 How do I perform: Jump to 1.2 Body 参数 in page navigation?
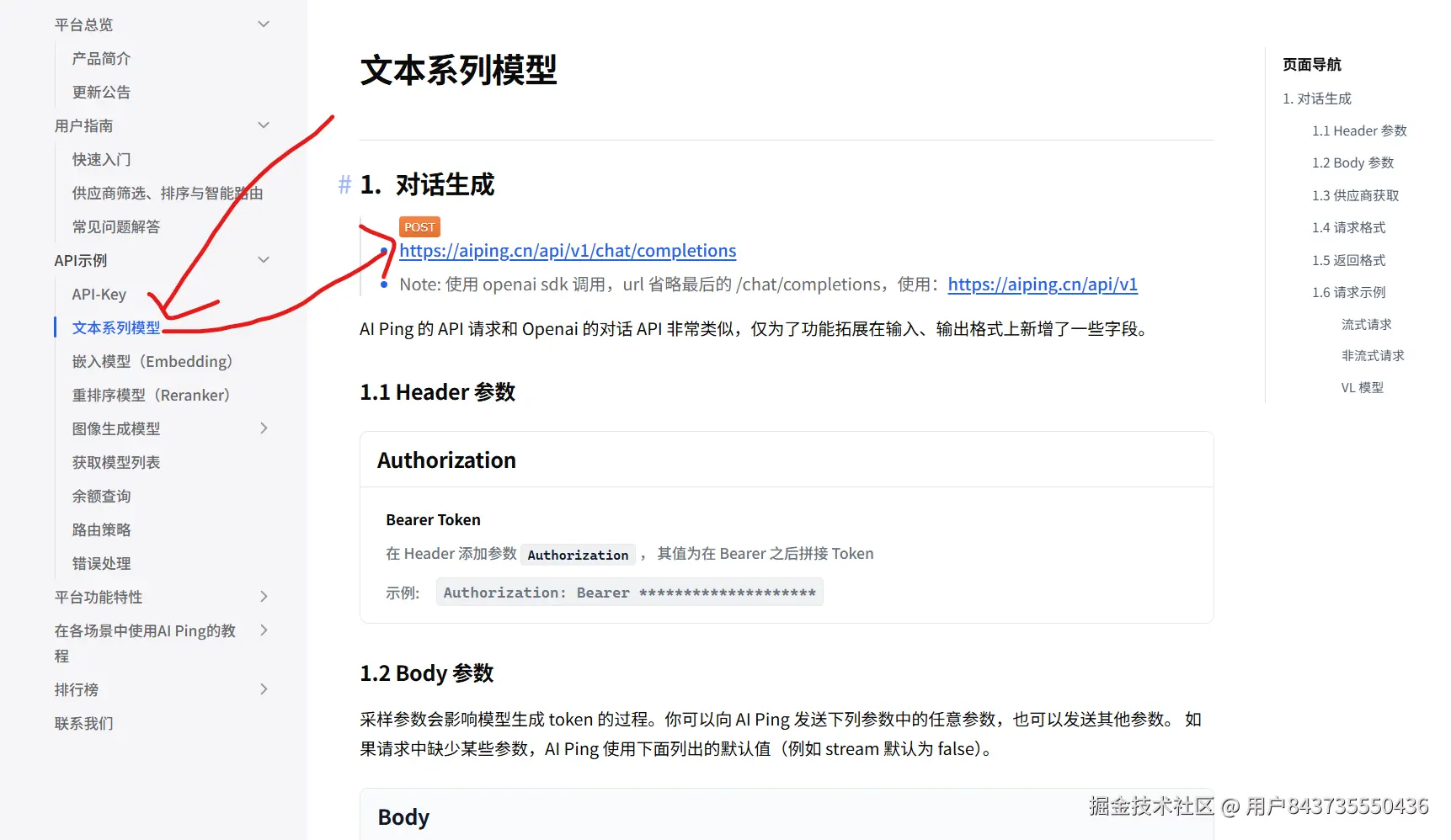coord(1352,162)
